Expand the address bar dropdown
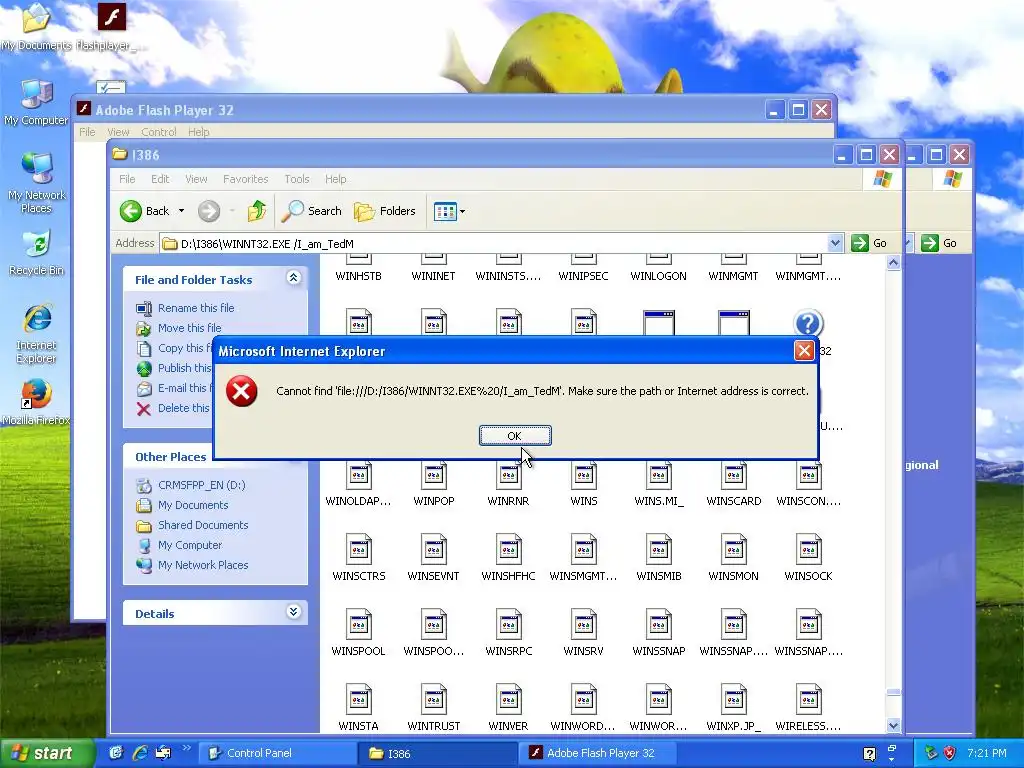 pyautogui.click(x=835, y=243)
